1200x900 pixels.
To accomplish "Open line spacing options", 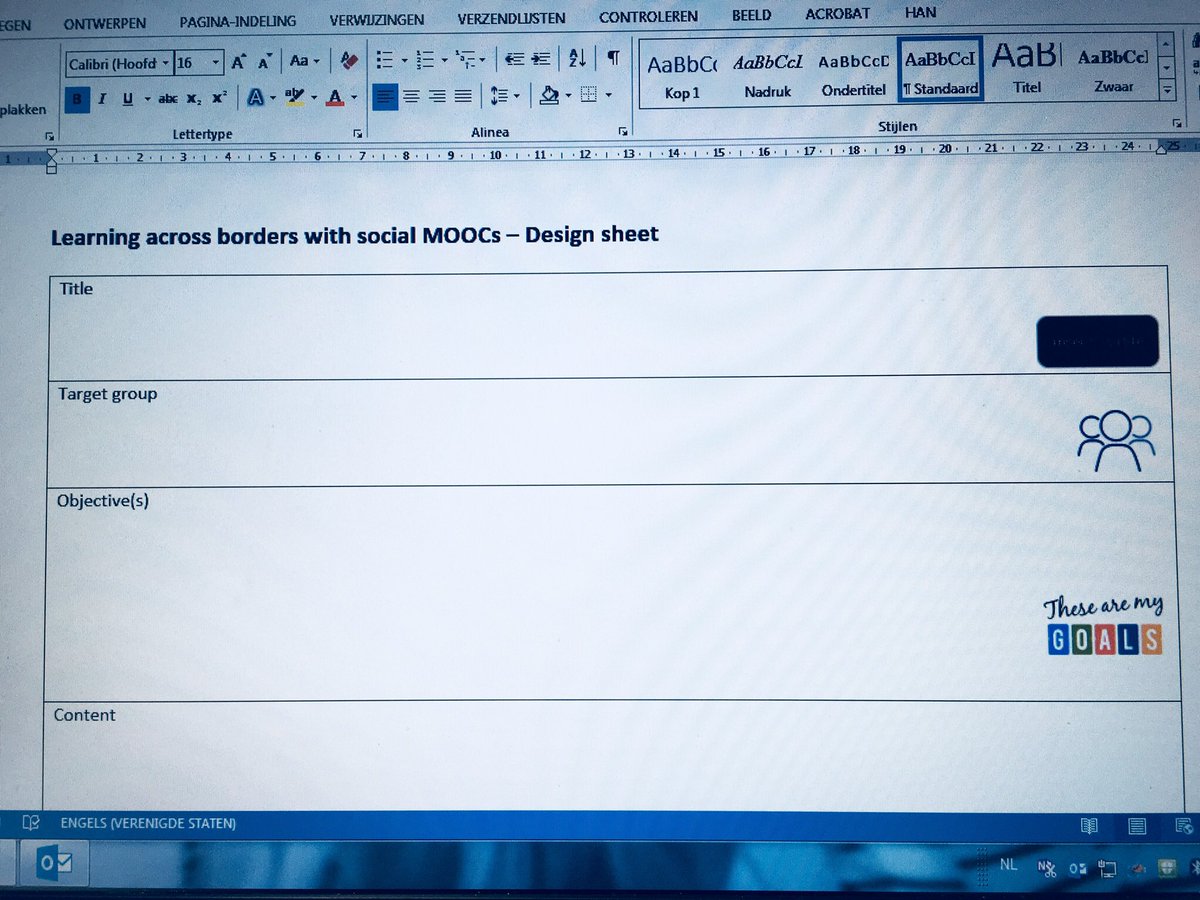I will tap(499, 96).
